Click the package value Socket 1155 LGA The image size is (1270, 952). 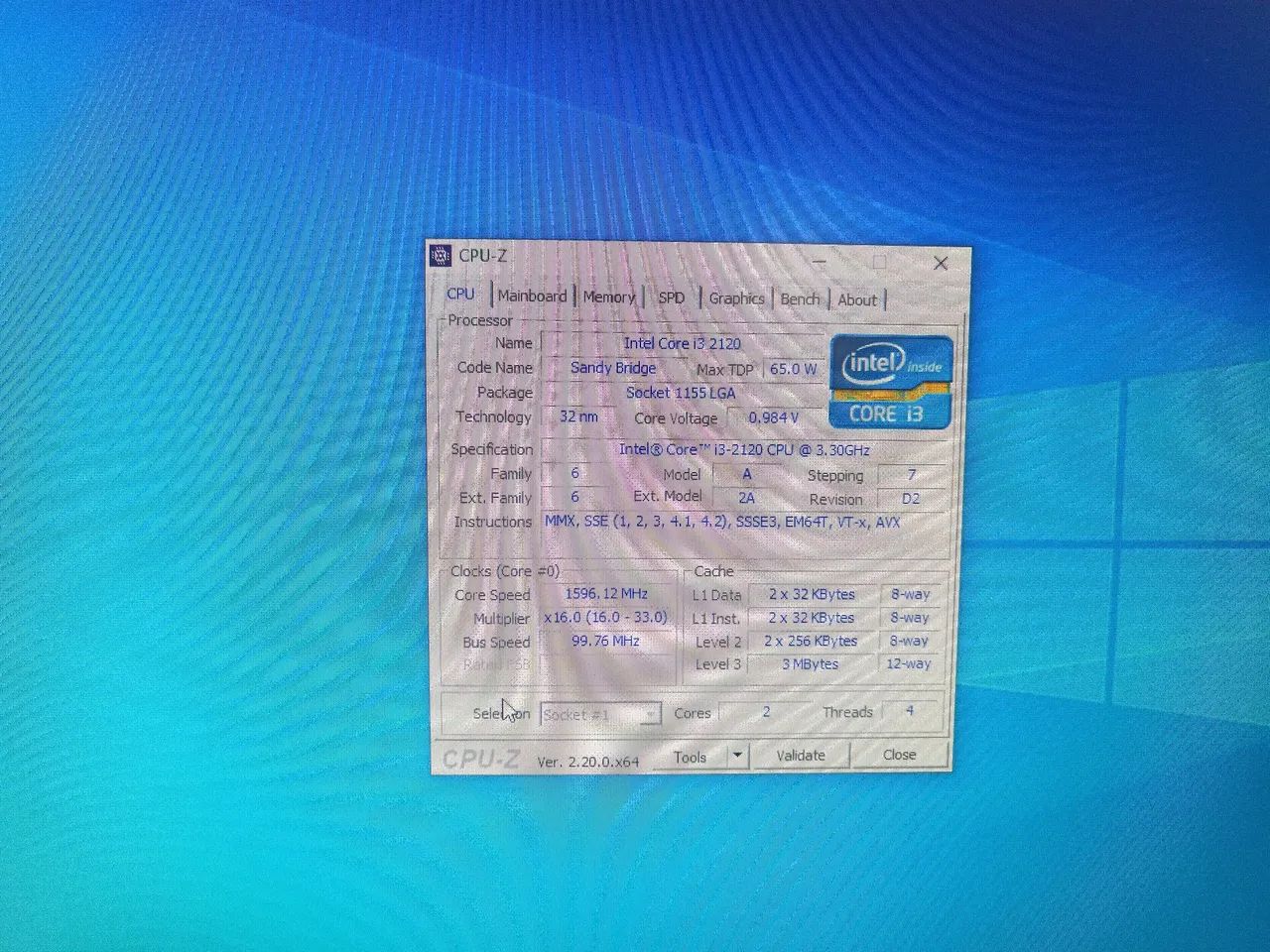click(x=681, y=393)
